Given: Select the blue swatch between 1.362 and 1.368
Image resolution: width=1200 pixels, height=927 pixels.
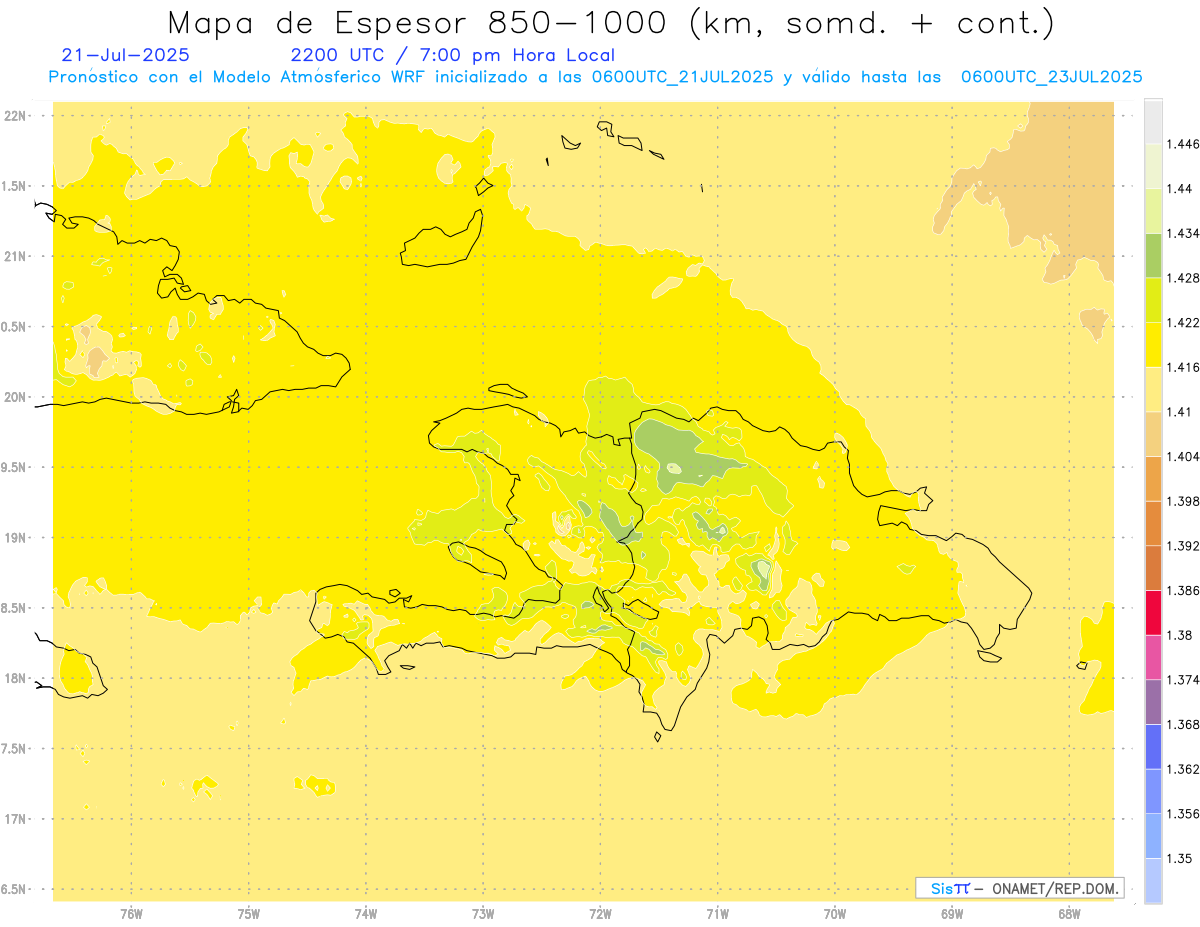Looking at the screenshot, I should tap(1153, 747).
